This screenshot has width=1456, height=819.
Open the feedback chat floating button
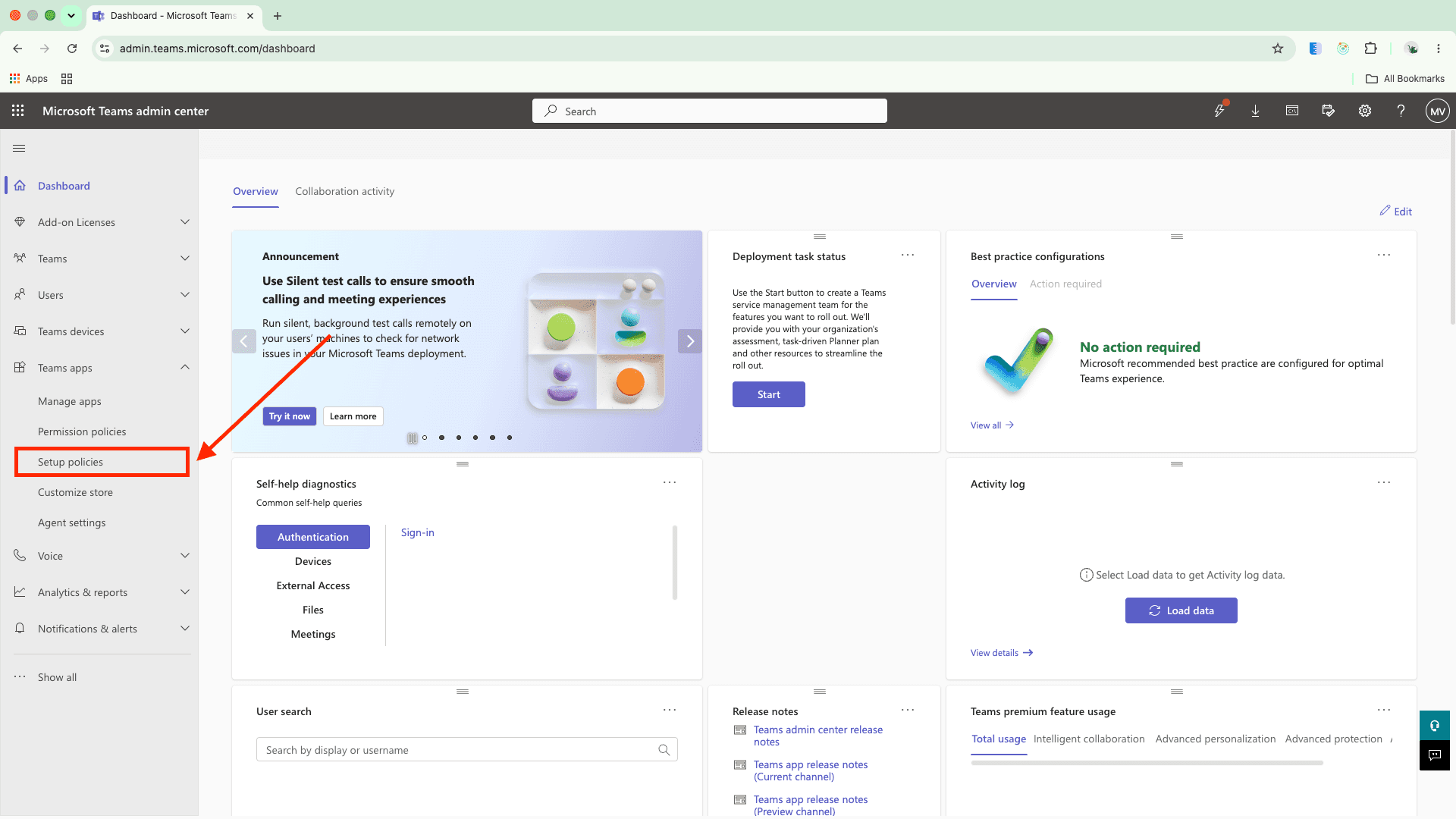(x=1435, y=755)
